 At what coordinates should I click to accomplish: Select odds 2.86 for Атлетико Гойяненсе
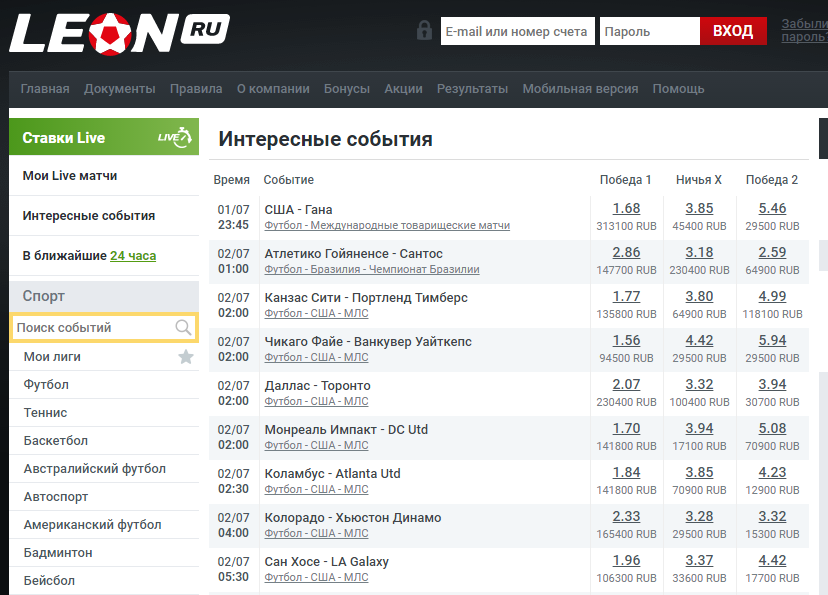click(x=626, y=252)
